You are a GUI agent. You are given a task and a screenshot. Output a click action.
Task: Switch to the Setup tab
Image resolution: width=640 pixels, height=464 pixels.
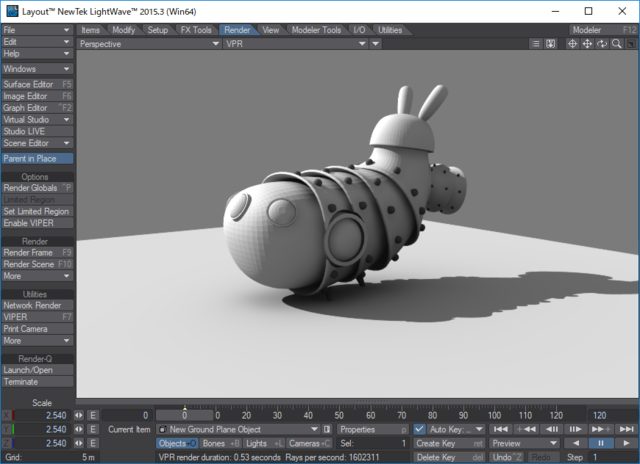coord(158,30)
